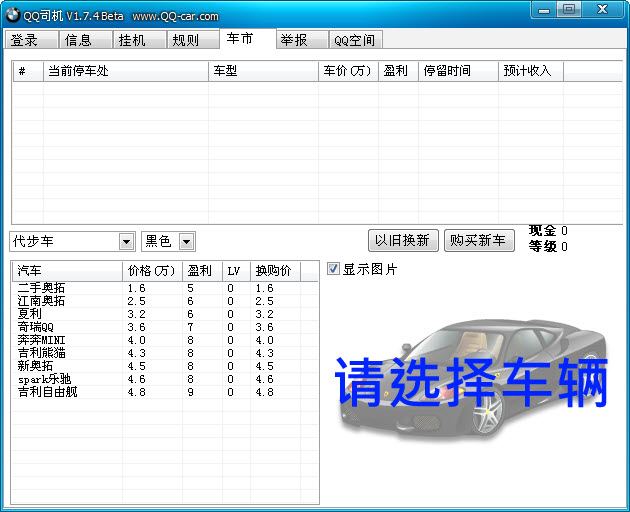The width and height of the screenshot is (630, 512).
Task: Select the 吉利熊猫 car row
Action: [x=165, y=353]
